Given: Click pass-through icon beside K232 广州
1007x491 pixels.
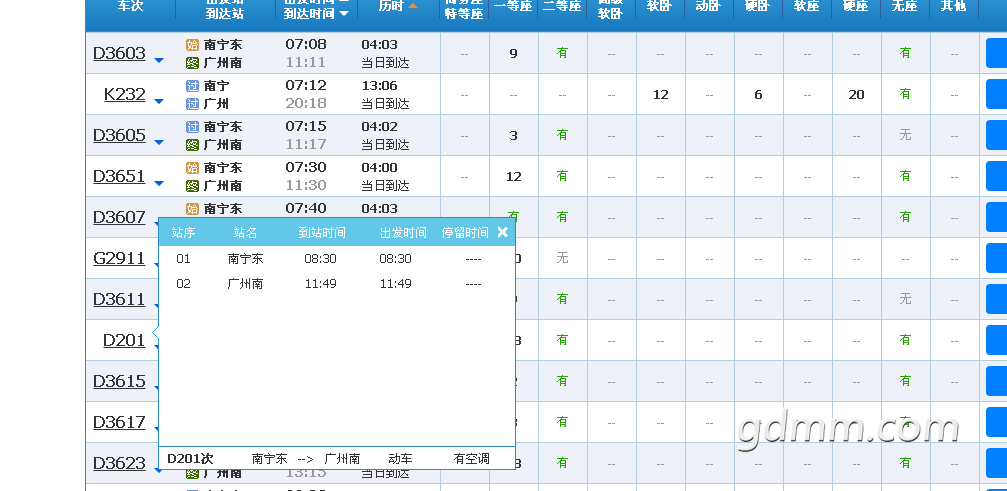Looking at the screenshot, I should pyautogui.click(x=192, y=104).
